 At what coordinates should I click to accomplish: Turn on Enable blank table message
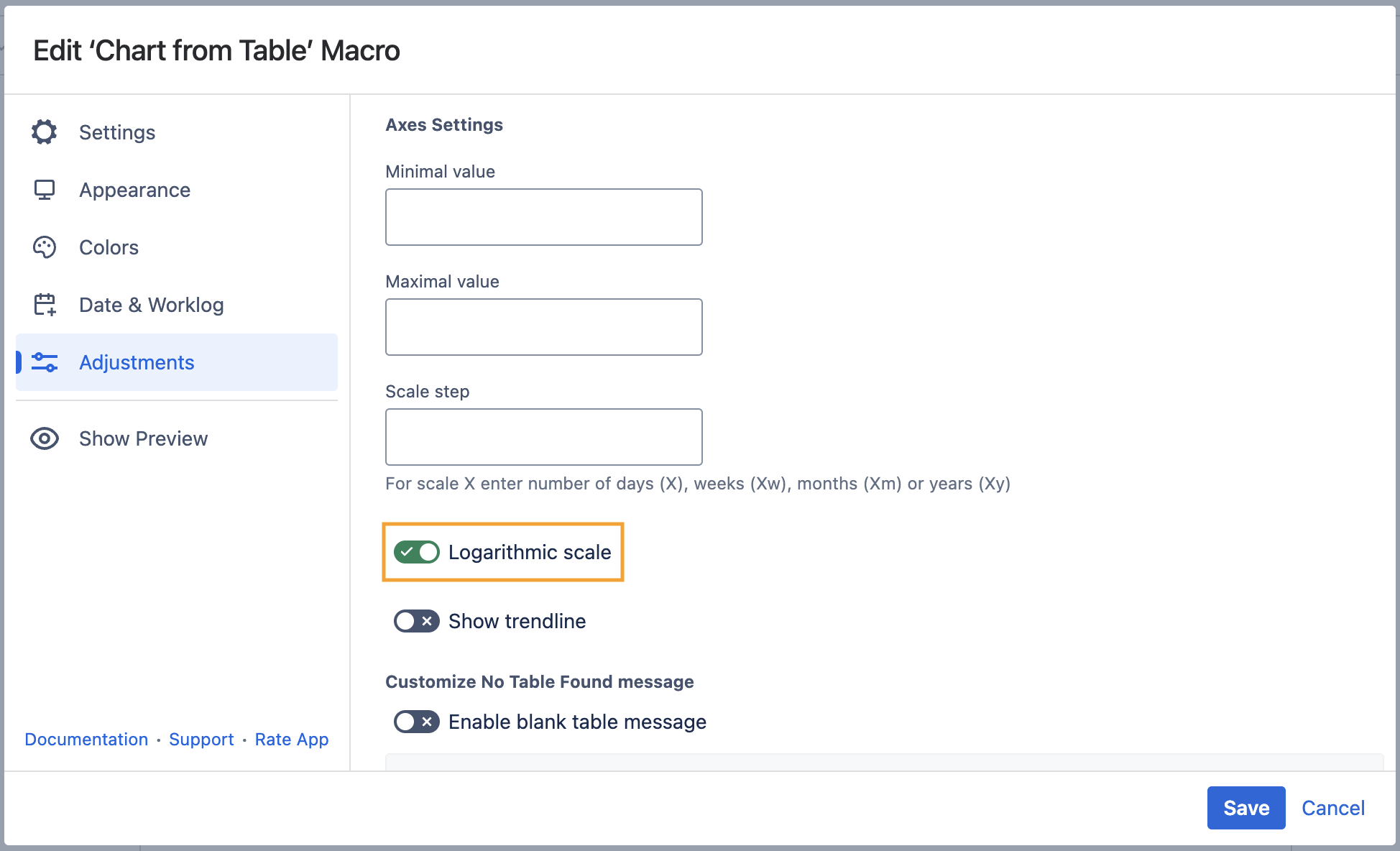pos(417,722)
